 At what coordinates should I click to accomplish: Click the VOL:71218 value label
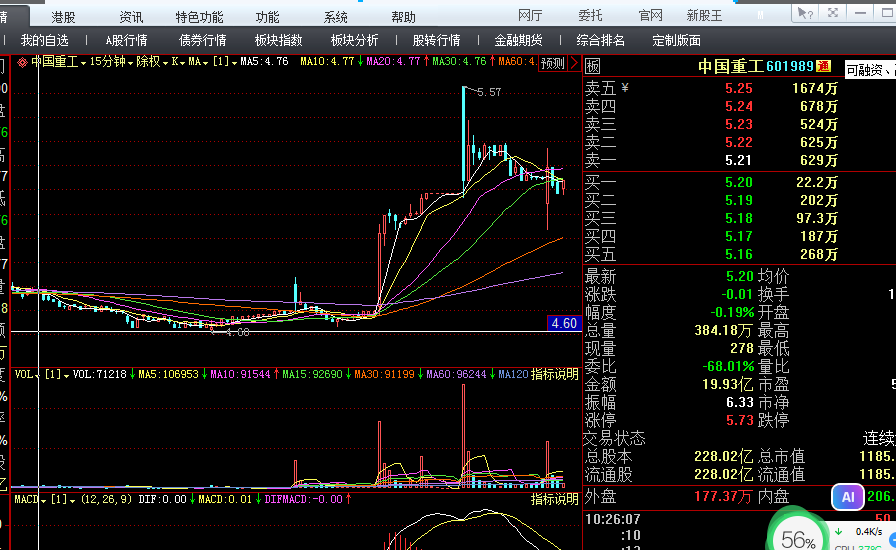99,374
